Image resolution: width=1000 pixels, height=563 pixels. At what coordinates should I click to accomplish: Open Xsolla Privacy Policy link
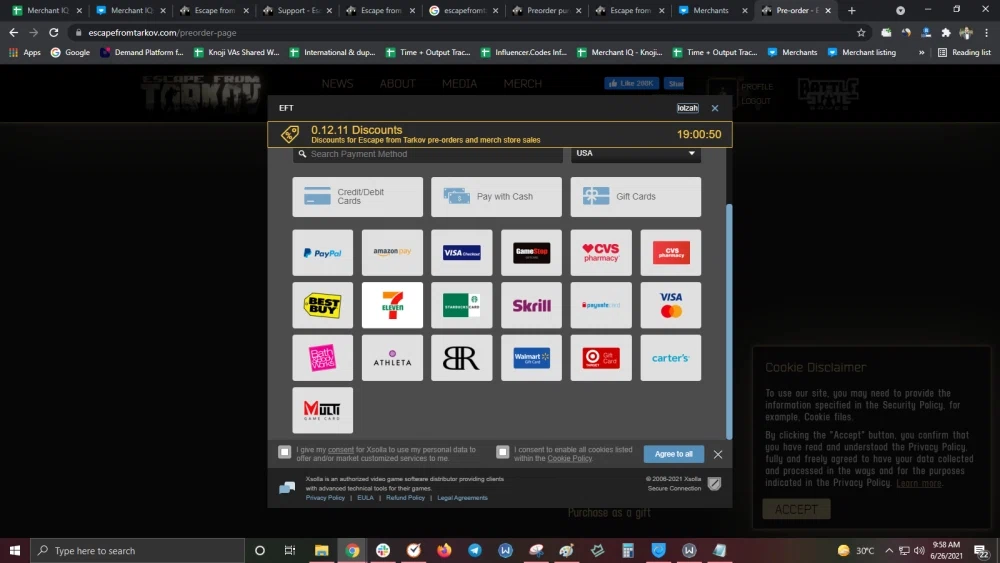(325, 498)
